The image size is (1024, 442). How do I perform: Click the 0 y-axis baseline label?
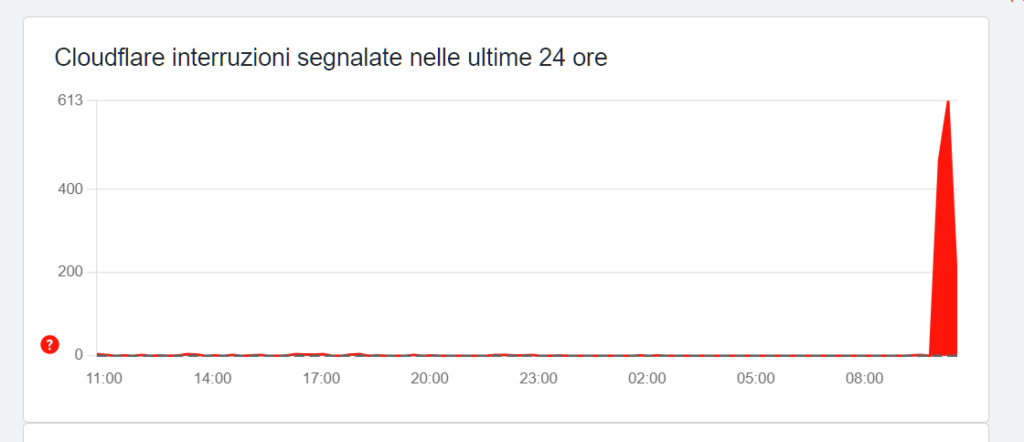coord(77,355)
